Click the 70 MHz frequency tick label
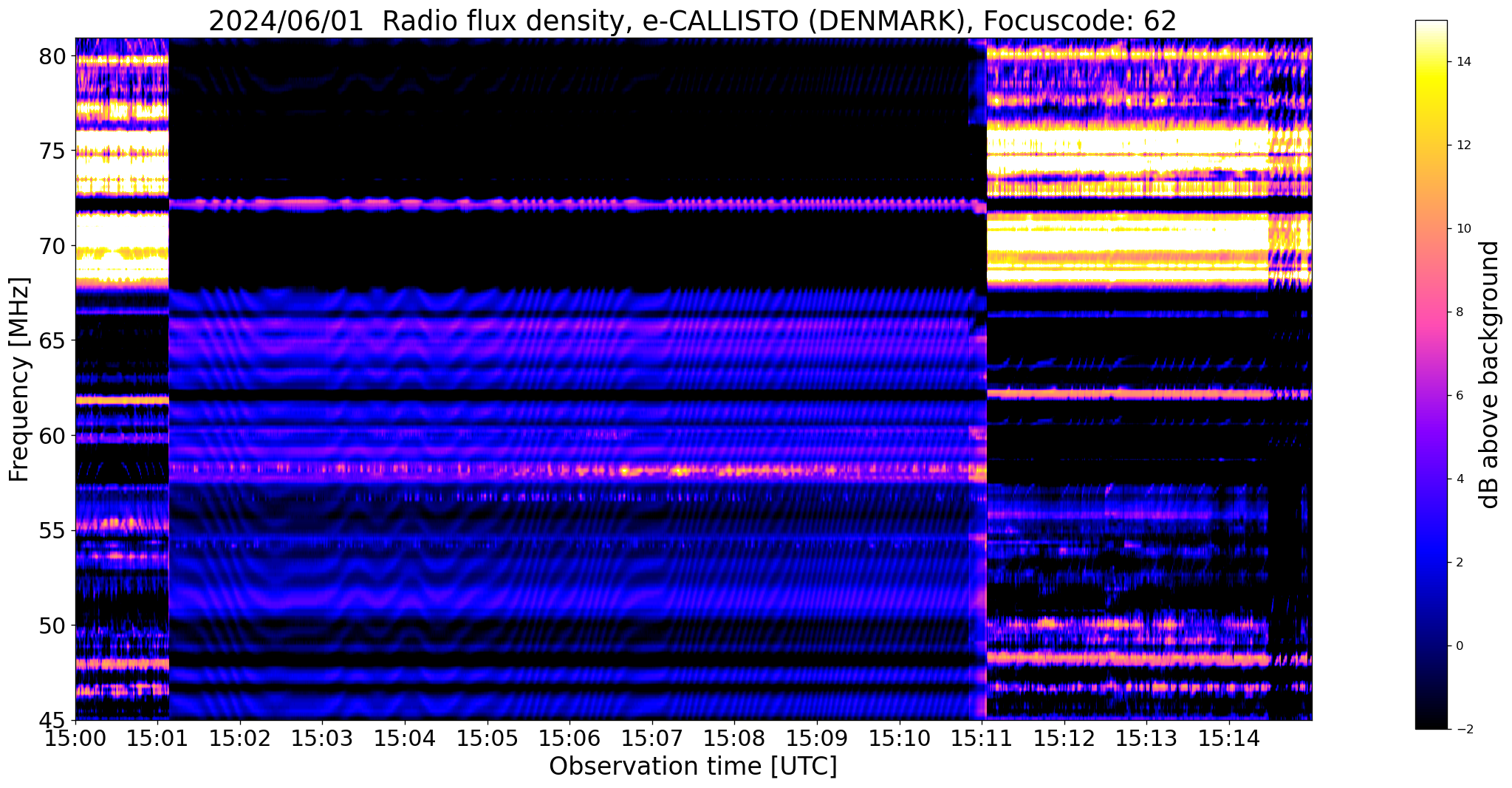Screen dimensions: 1512x788 tap(53, 246)
